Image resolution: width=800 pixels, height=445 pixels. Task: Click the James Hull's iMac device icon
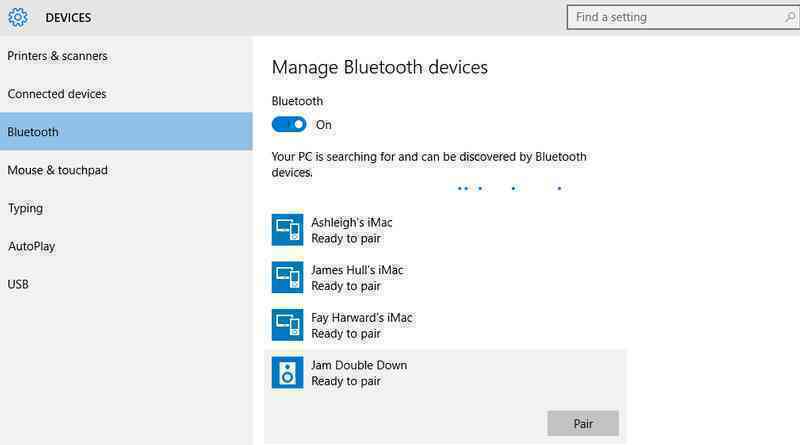[x=287, y=277]
